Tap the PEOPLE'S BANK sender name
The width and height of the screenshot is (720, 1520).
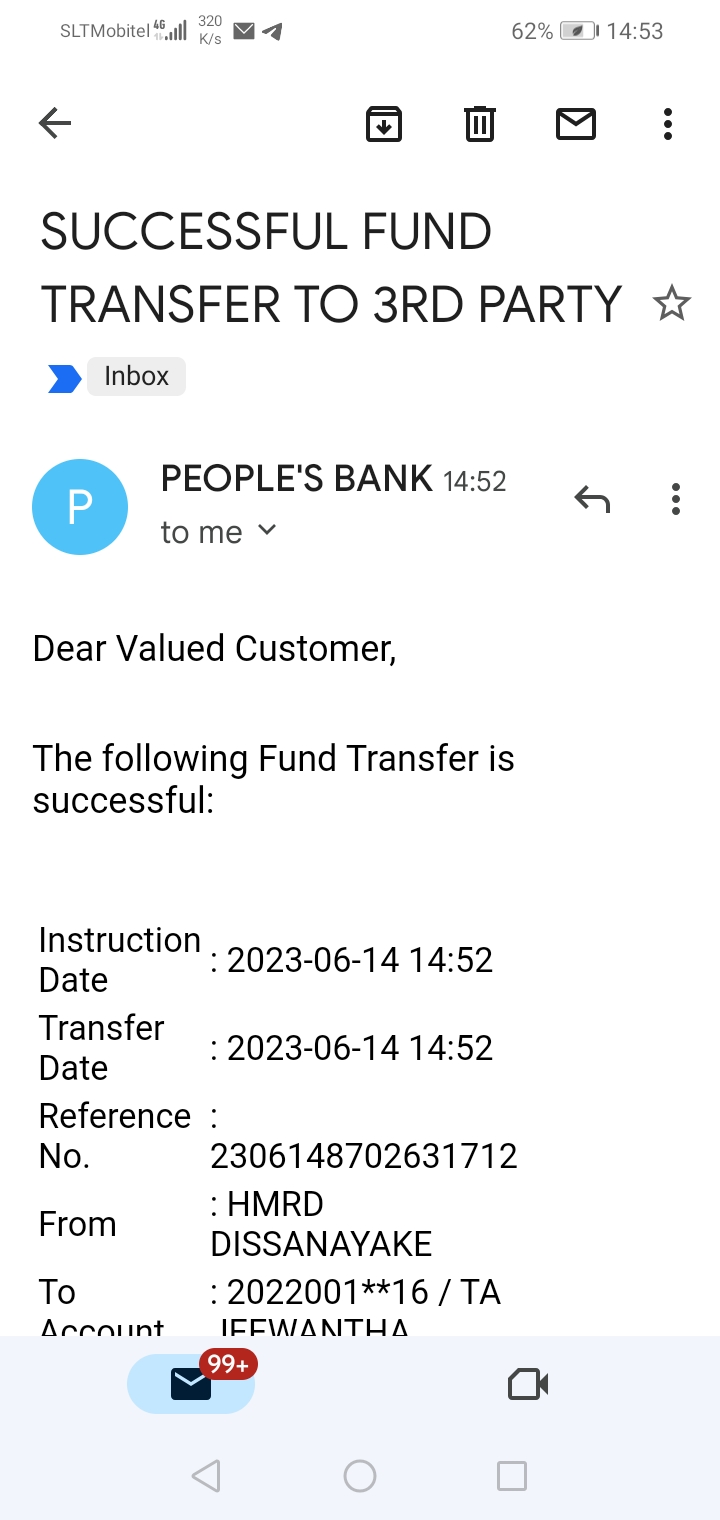[296, 480]
